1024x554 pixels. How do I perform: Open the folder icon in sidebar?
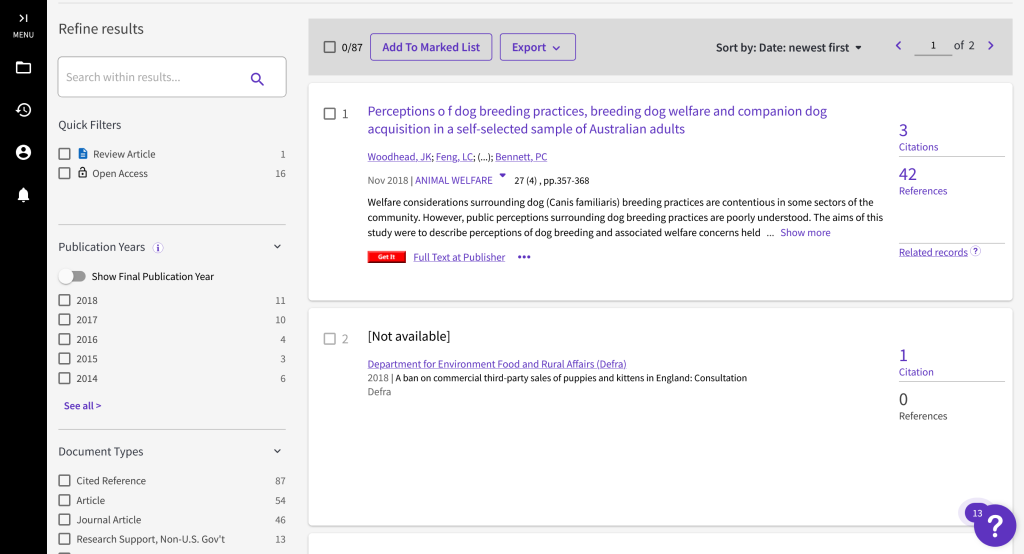tap(23, 67)
